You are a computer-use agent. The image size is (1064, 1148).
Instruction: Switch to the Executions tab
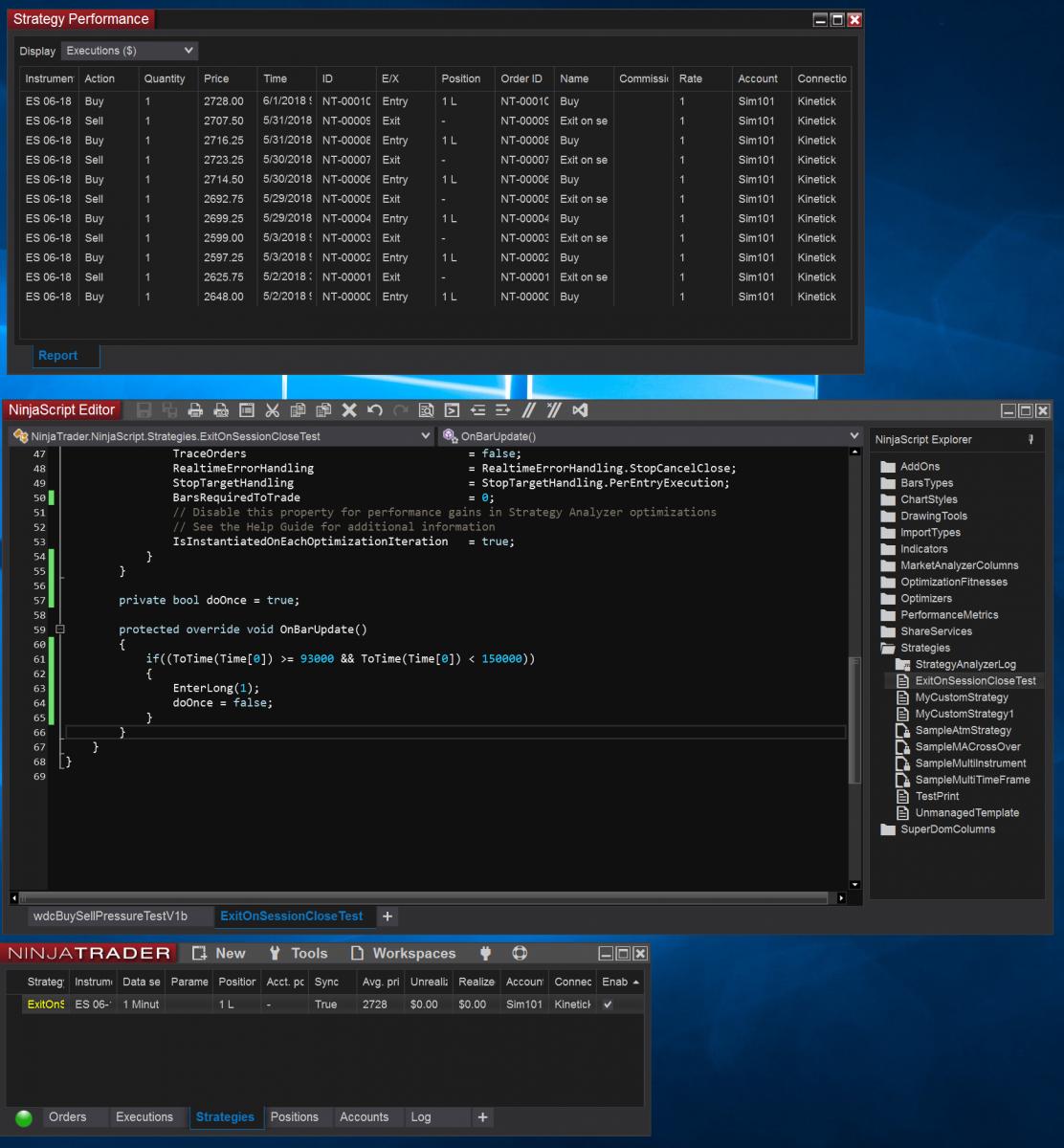144,1117
